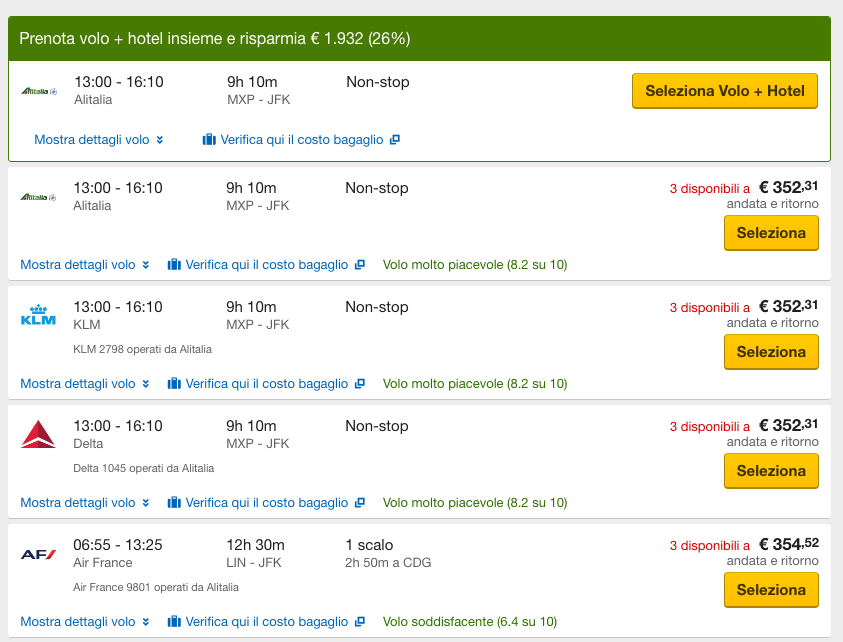This screenshot has height=642, width=843.
Task: Choose the Air France flight at € 354,52
Action: coord(771,590)
